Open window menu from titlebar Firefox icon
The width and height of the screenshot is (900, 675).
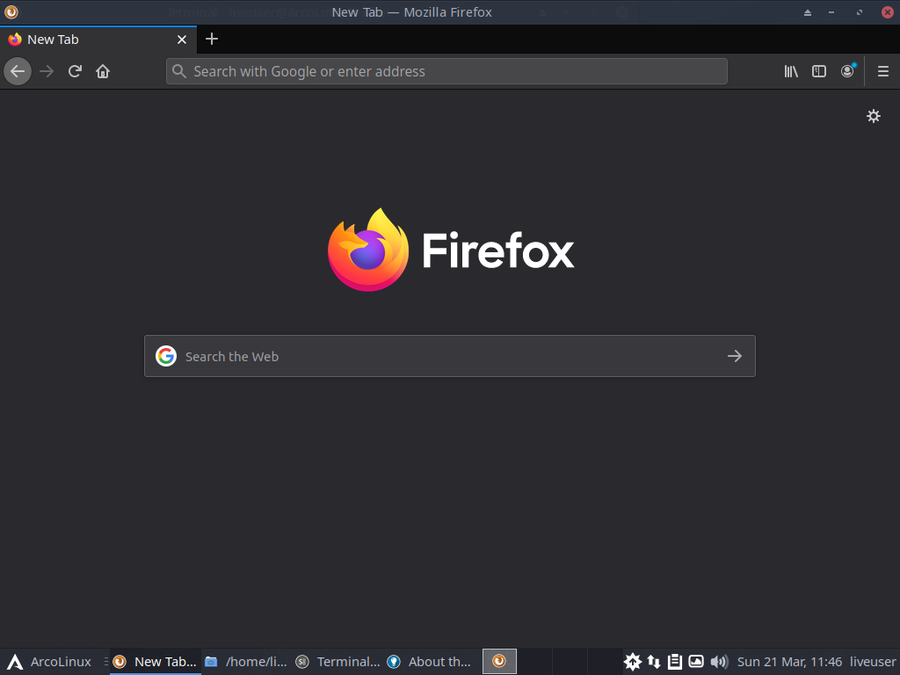point(11,12)
